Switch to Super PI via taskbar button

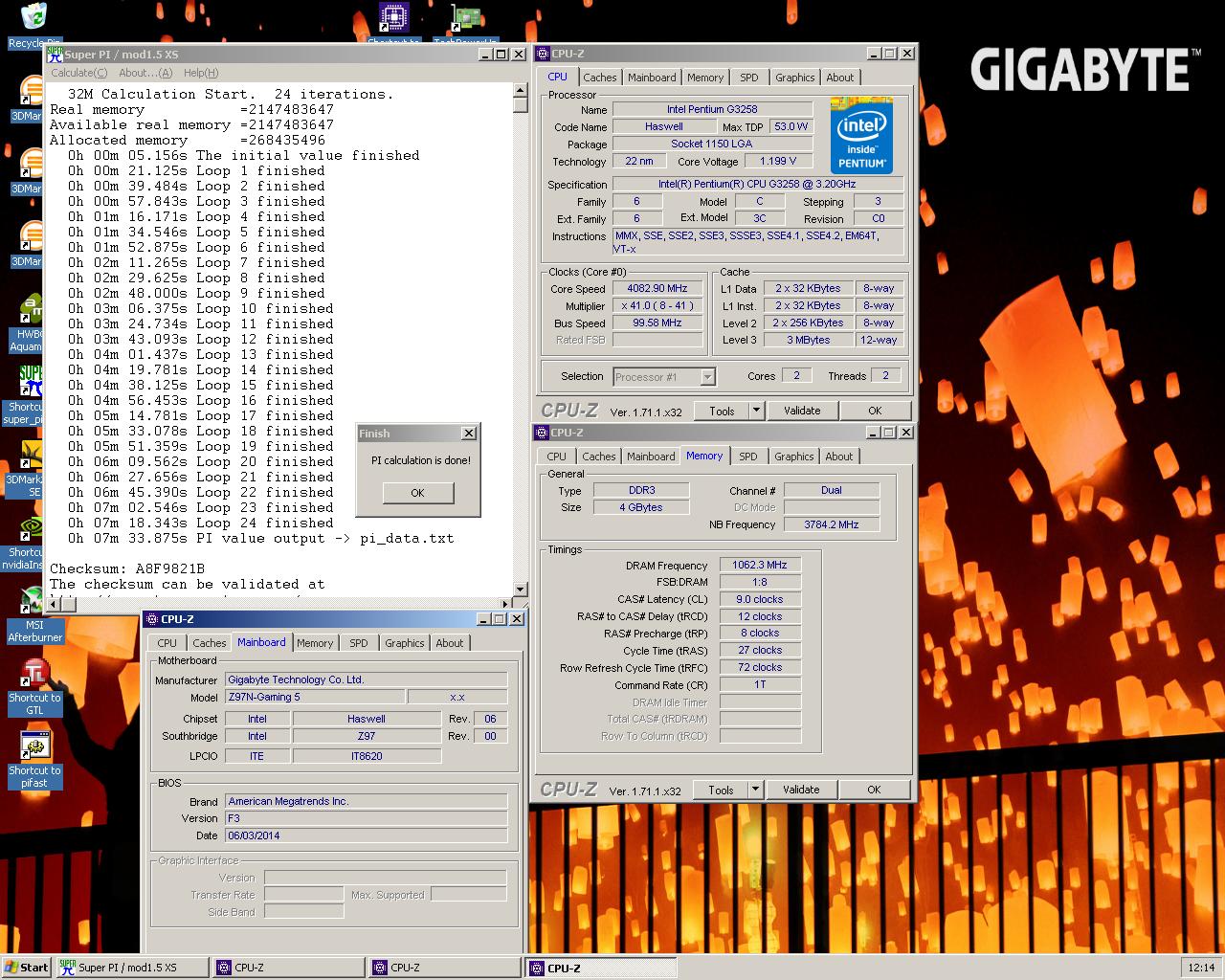pyautogui.click(x=131, y=968)
